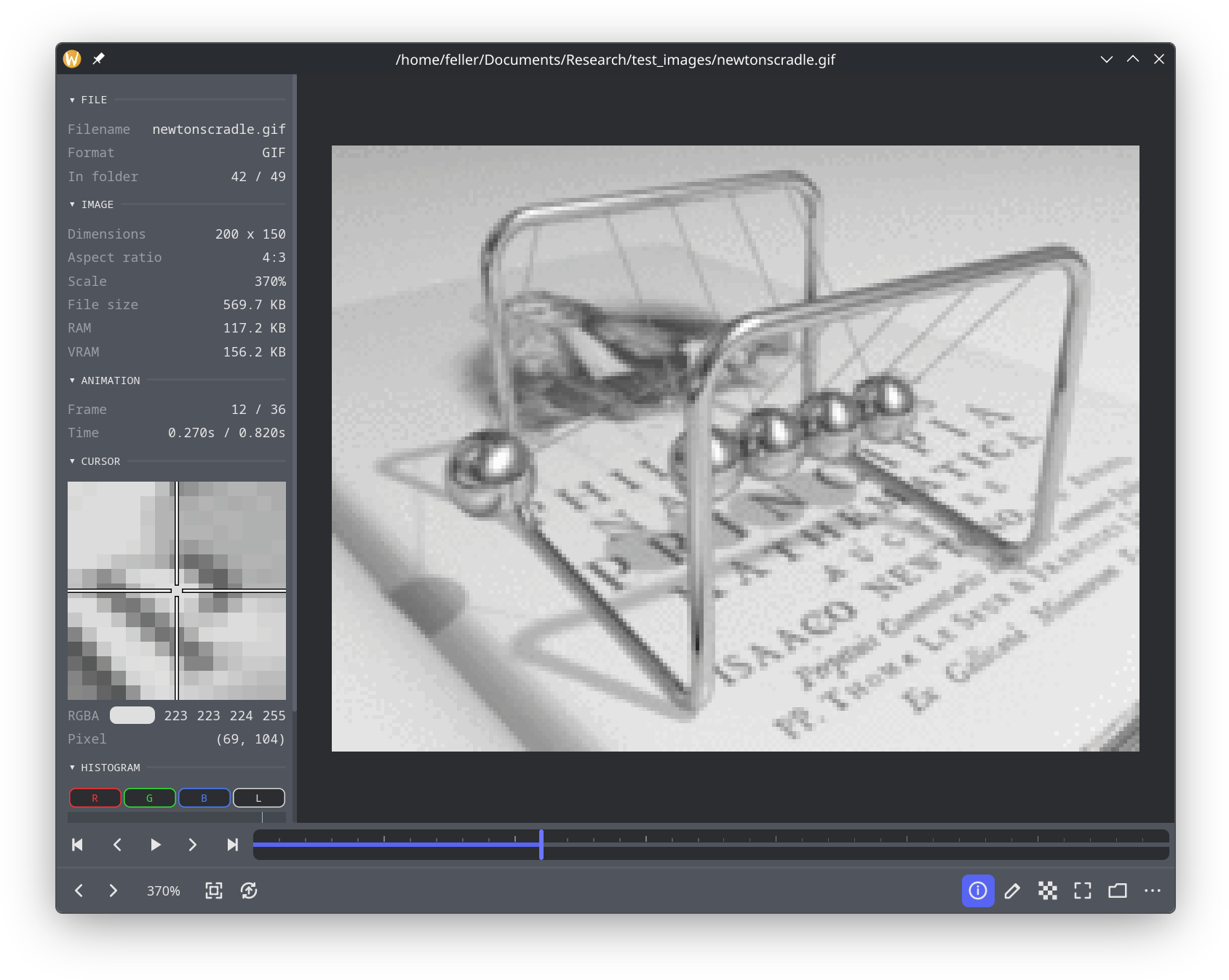Jump to last animation frame
Screen dimensions: 1229x980
click(232, 845)
